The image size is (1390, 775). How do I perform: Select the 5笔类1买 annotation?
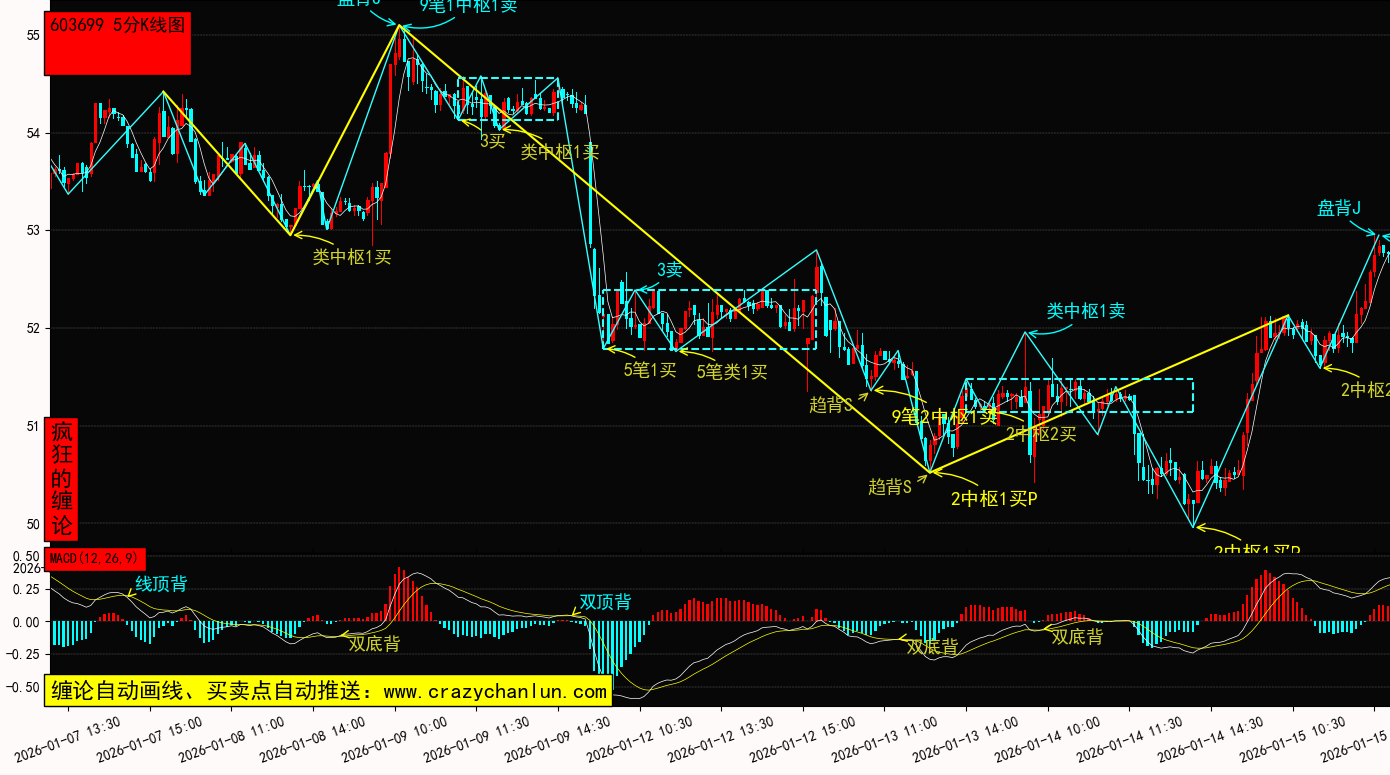click(732, 372)
